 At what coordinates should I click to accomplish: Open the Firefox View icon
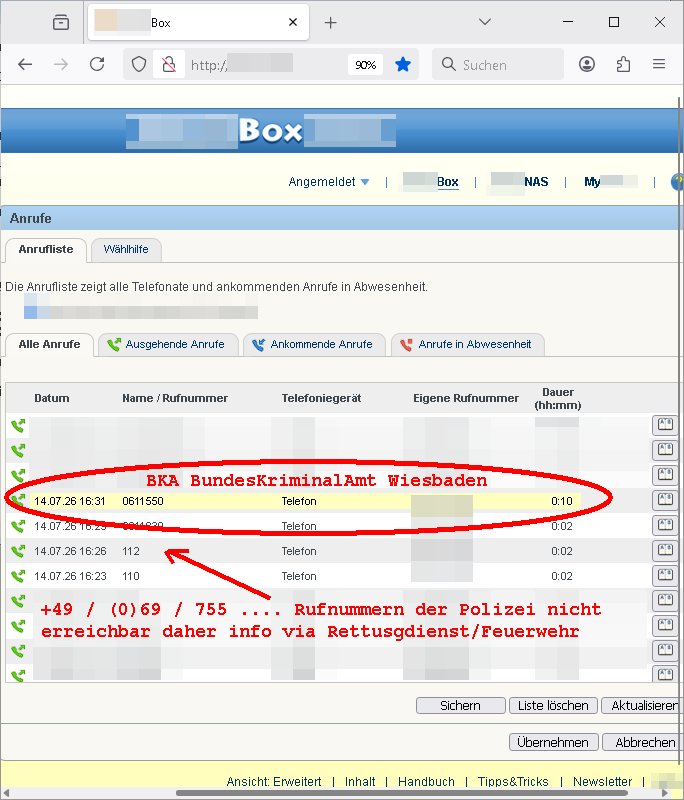pos(61,22)
